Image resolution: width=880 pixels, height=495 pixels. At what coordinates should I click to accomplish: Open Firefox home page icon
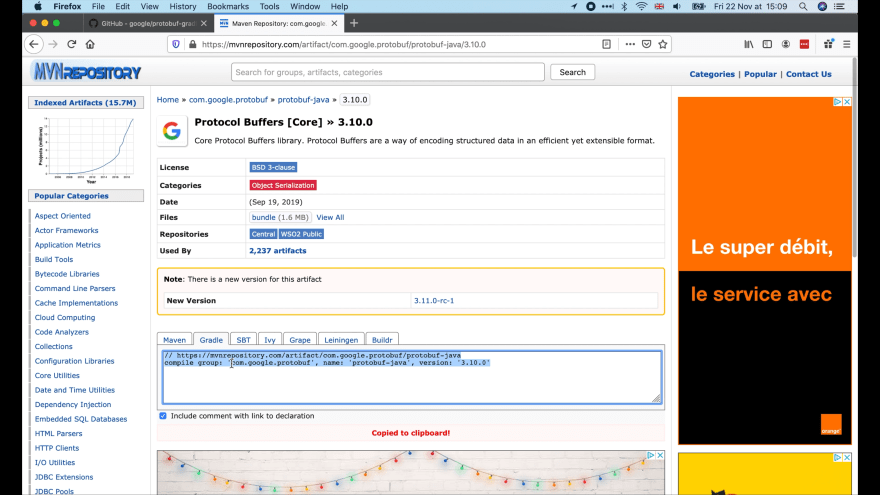pyautogui.click(x=90, y=44)
